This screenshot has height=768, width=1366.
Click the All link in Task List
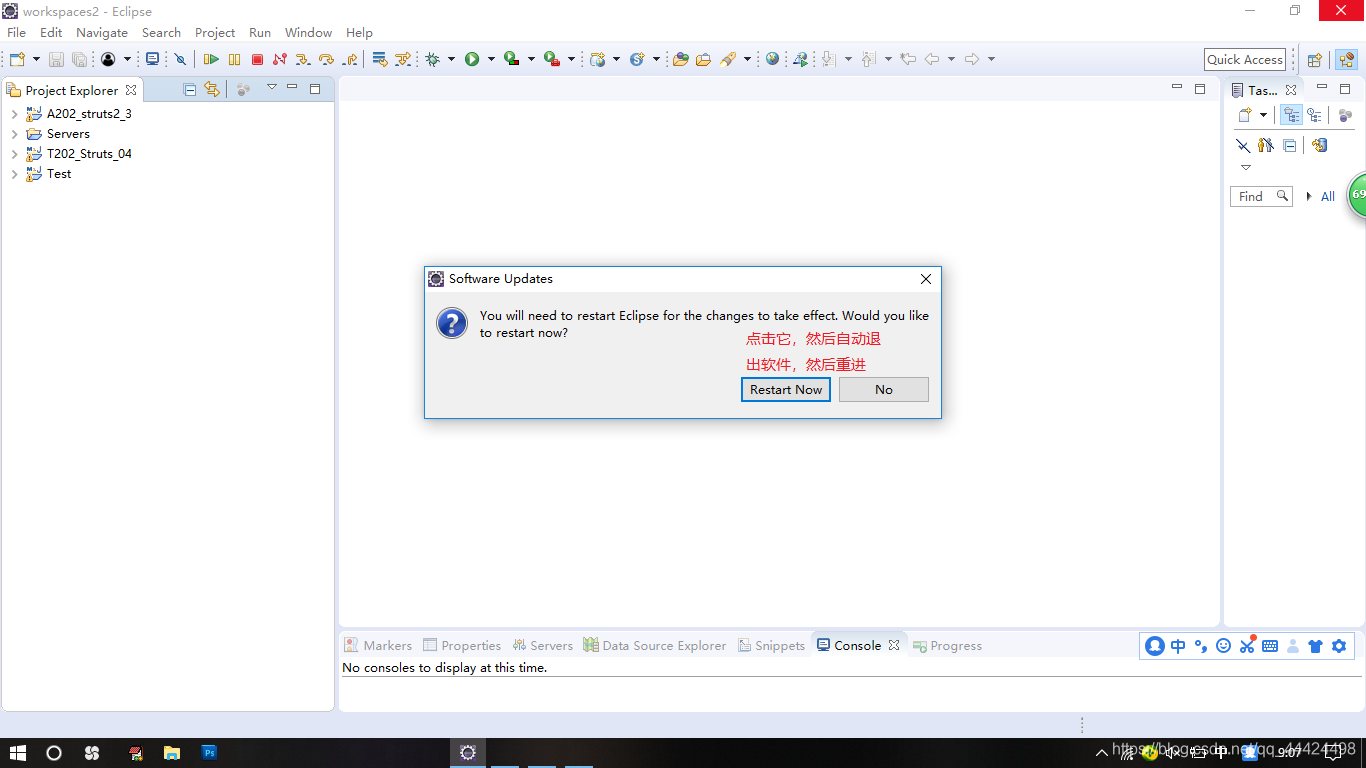[1328, 197]
